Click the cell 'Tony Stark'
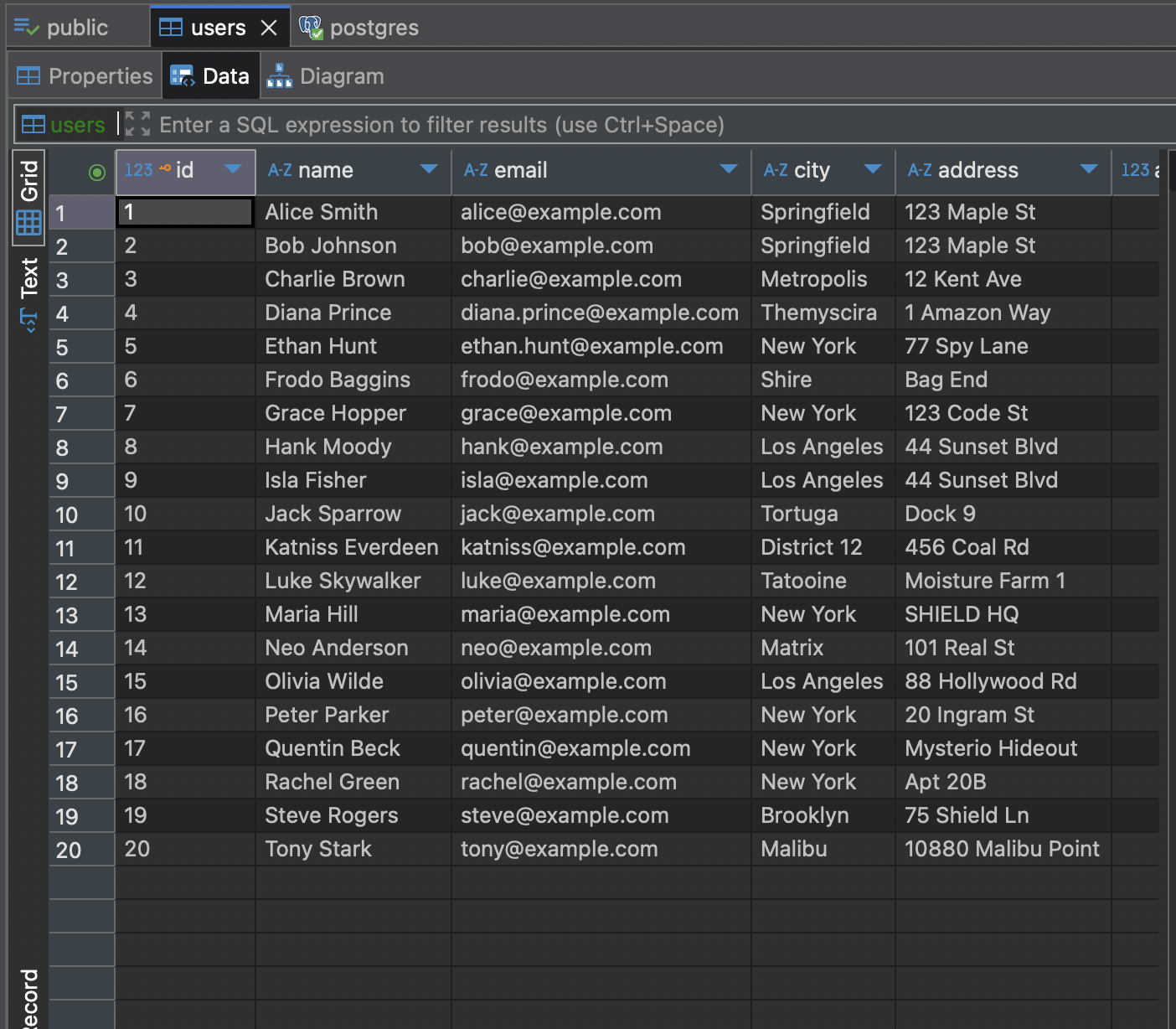This screenshot has width=1176, height=1029. [x=353, y=849]
